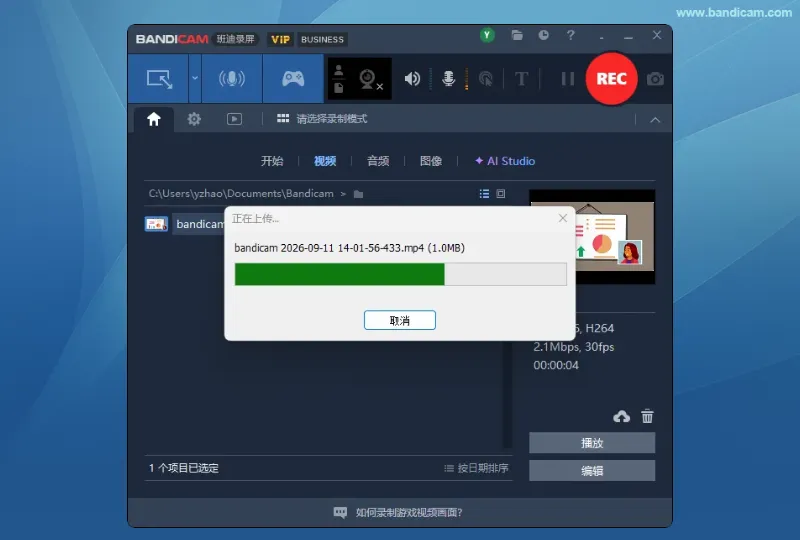
Task: Click the 00:00:04 duration text
Action: coord(556,365)
